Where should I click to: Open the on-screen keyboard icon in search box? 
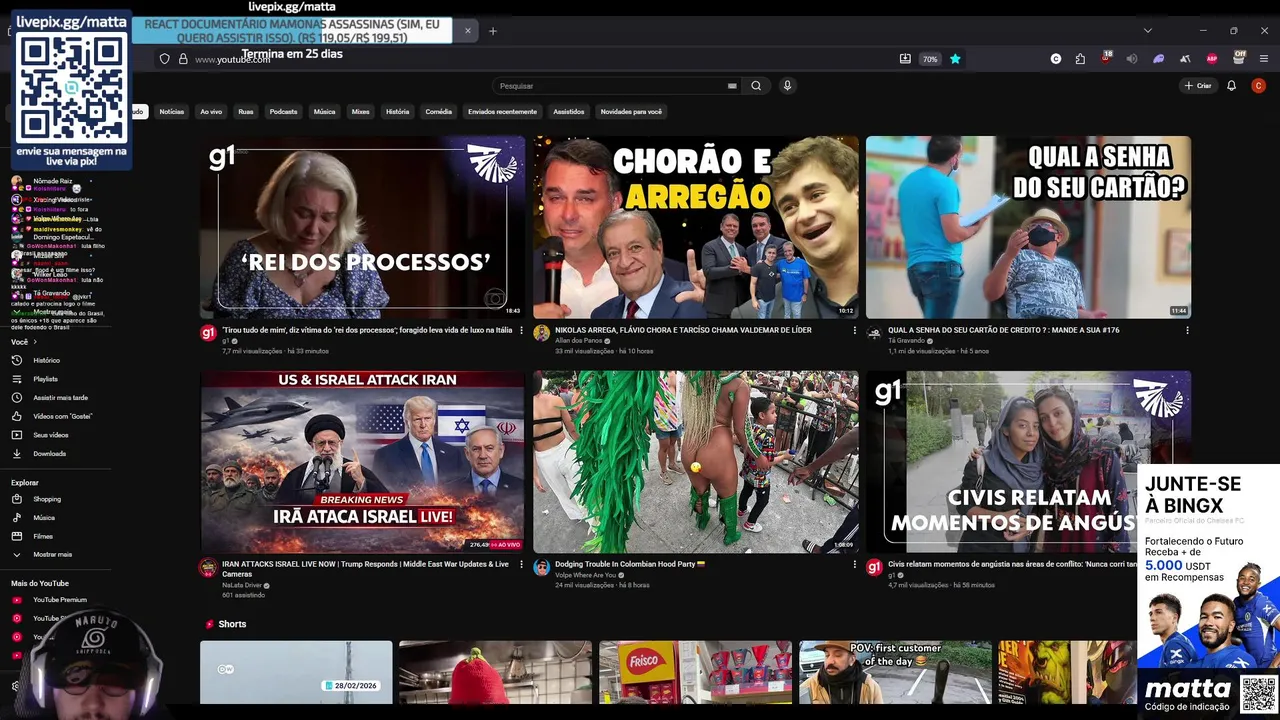click(x=732, y=86)
